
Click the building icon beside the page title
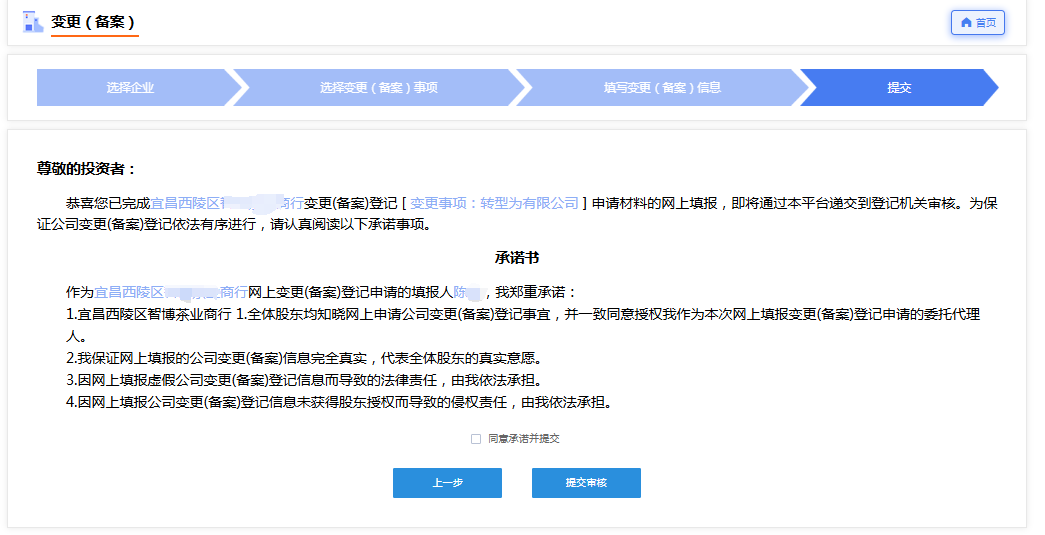pyautogui.click(x=34, y=22)
